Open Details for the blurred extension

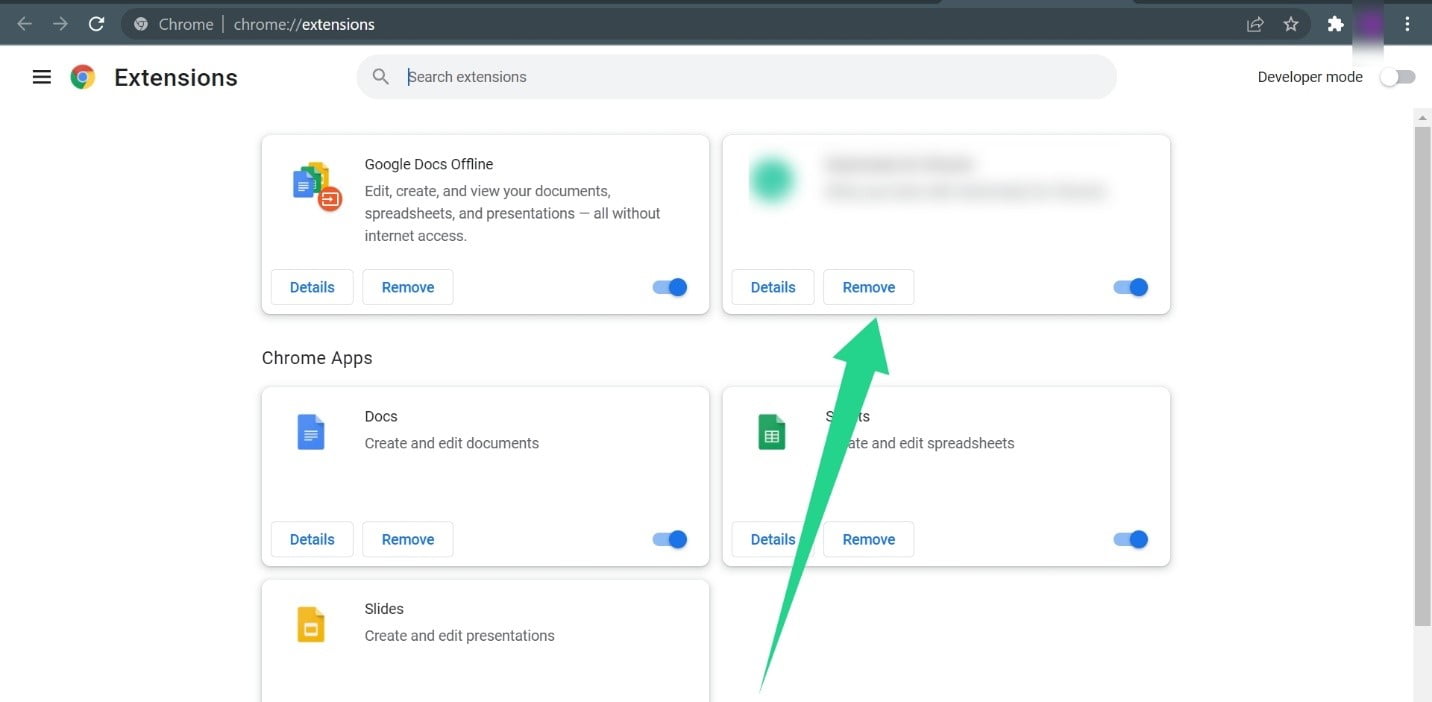(x=773, y=287)
